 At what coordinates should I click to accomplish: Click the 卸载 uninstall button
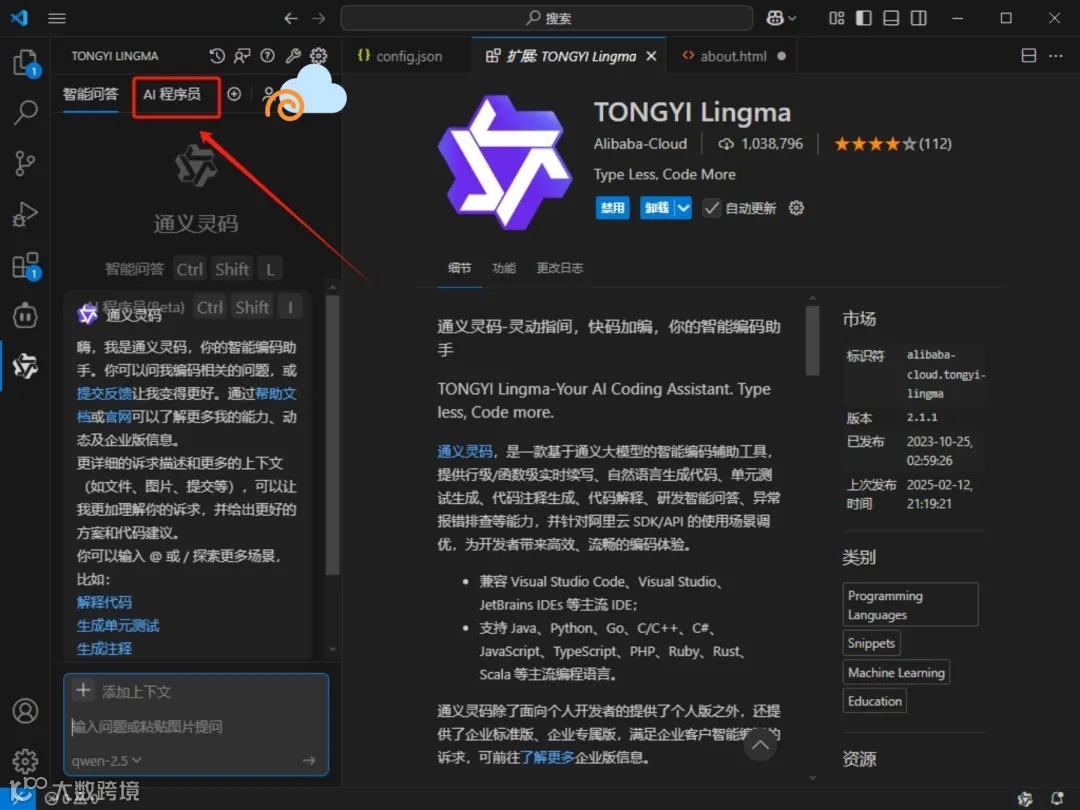(x=657, y=208)
